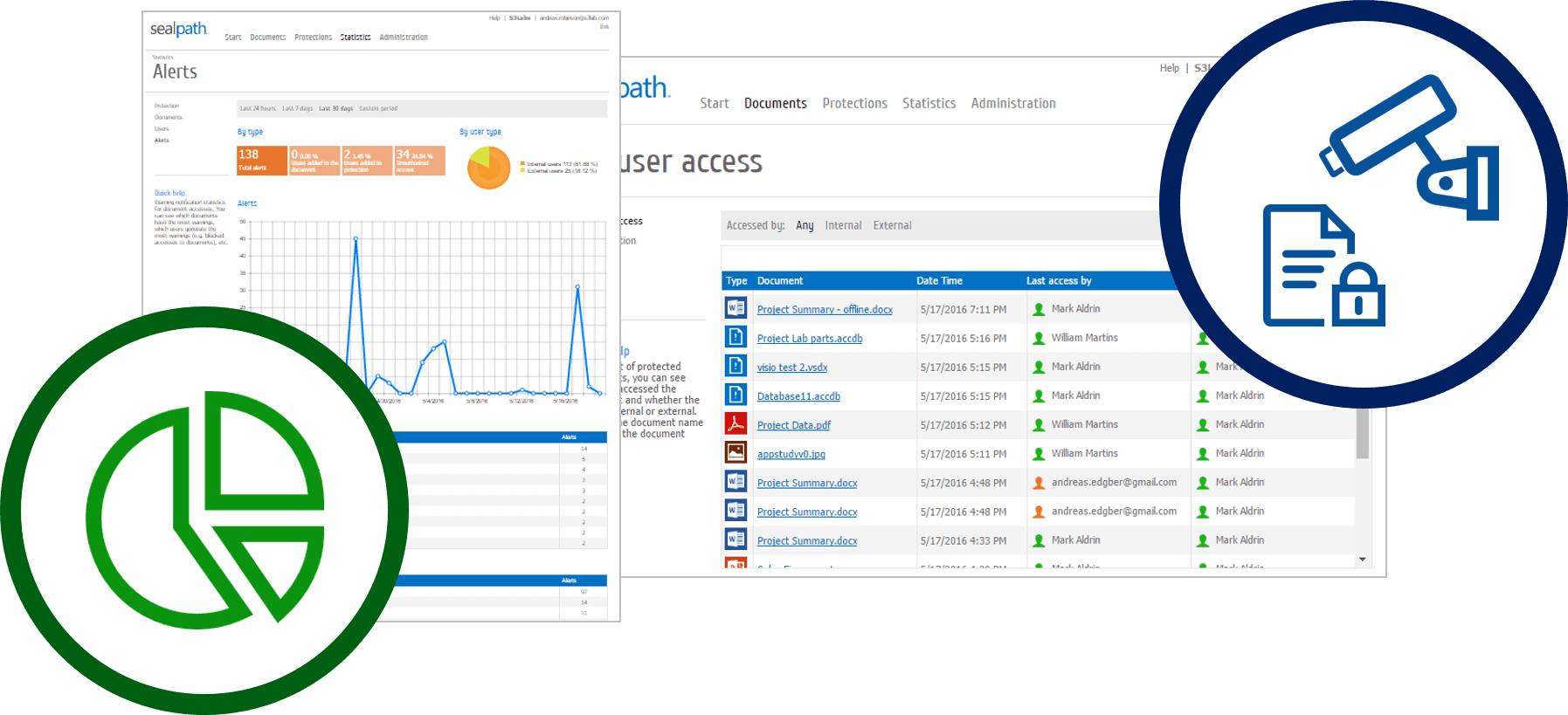Click last-access user icon in the 4:33 PM row
This screenshot has width=1568, height=715.
[x=1039, y=540]
